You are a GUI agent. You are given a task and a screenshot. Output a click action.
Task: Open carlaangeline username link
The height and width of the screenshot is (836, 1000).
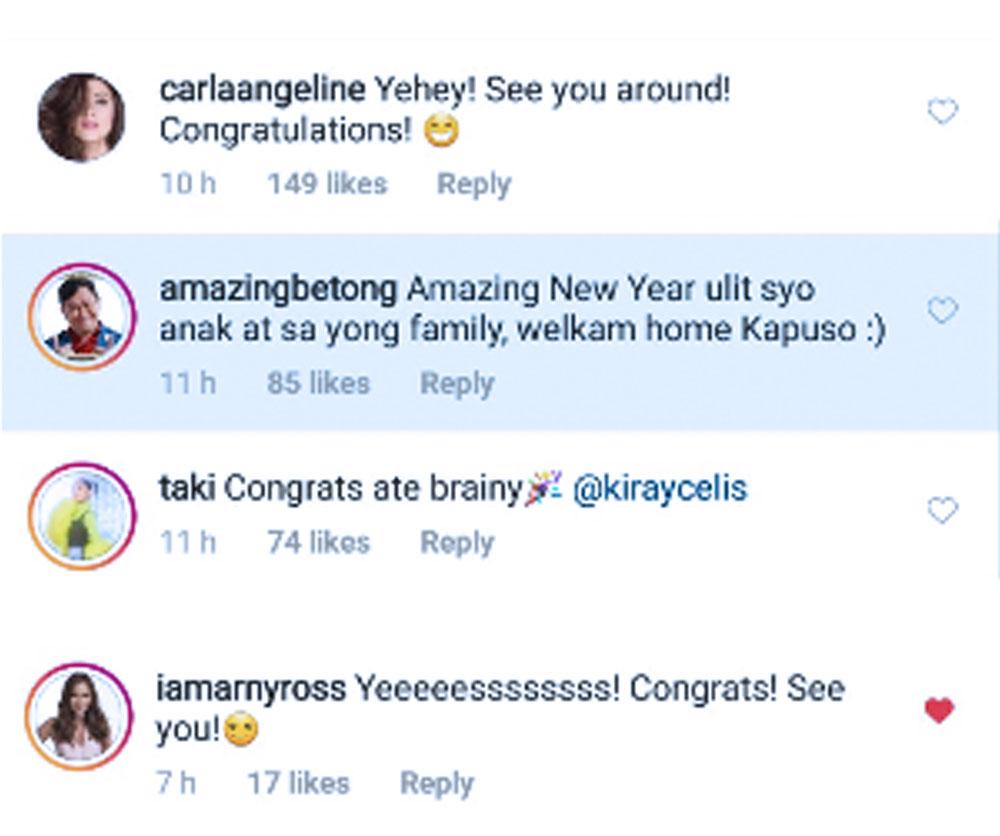point(262,90)
